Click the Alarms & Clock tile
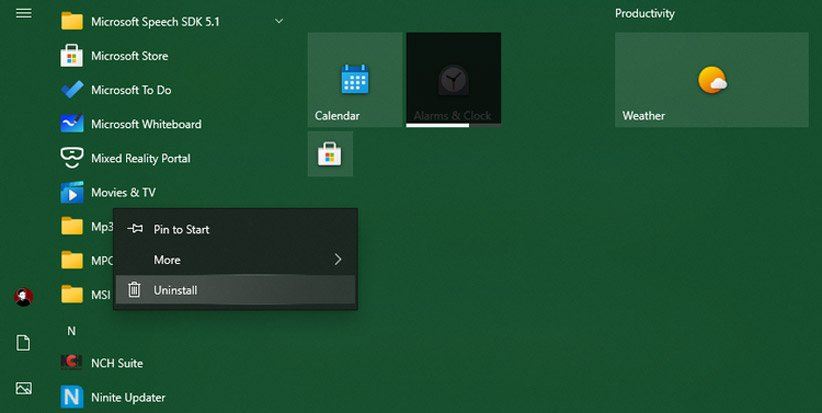 453,79
